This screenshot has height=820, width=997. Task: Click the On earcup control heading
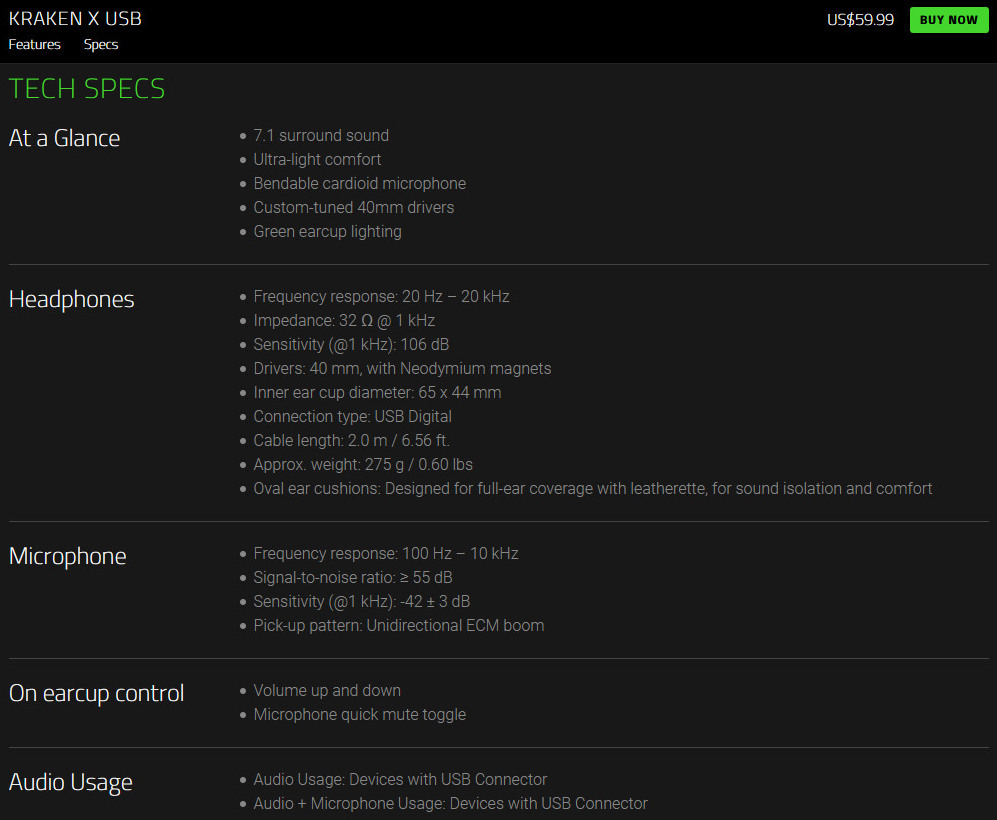(96, 693)
